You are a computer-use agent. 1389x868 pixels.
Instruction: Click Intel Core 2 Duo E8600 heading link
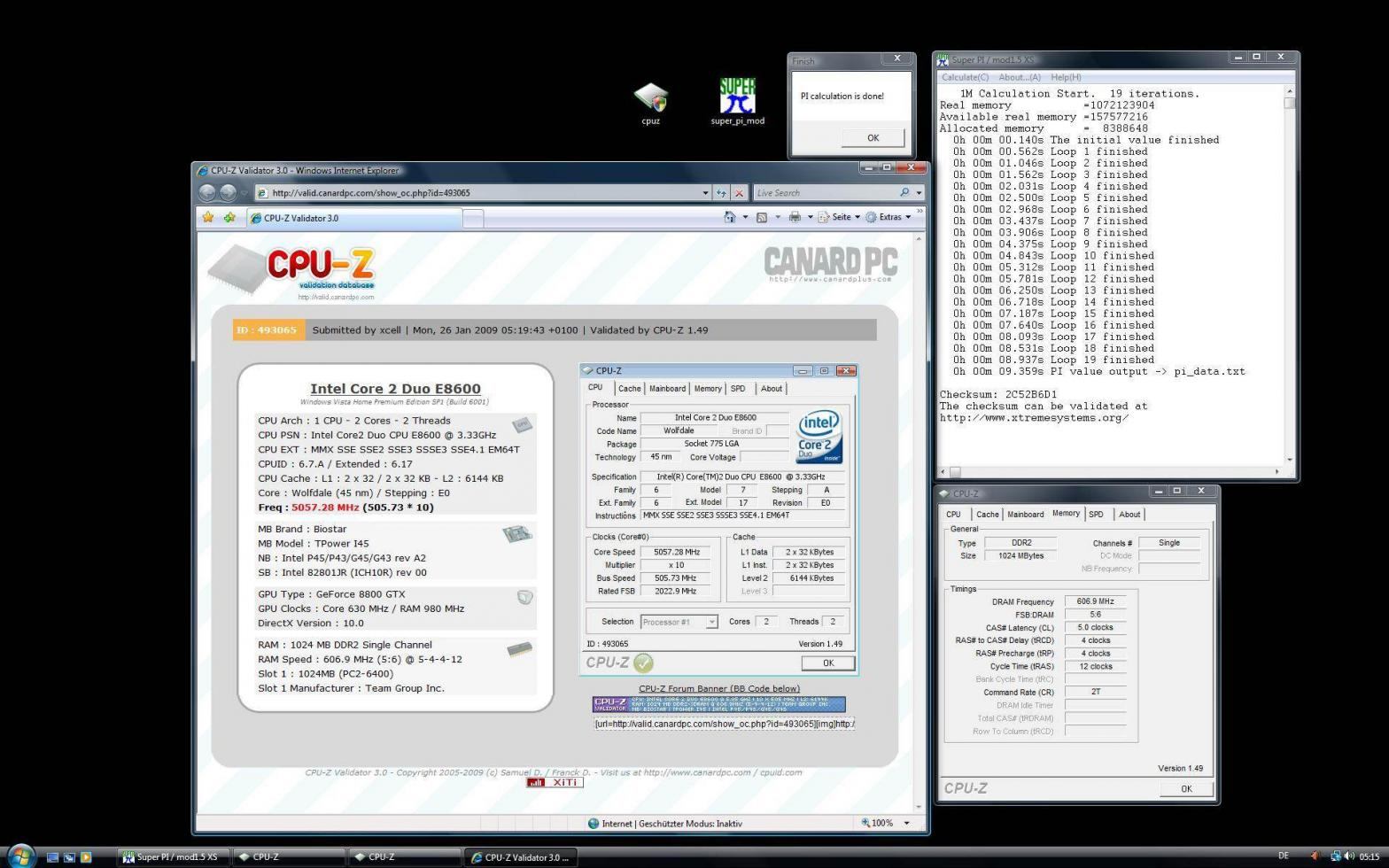click(x=395, y=389)
